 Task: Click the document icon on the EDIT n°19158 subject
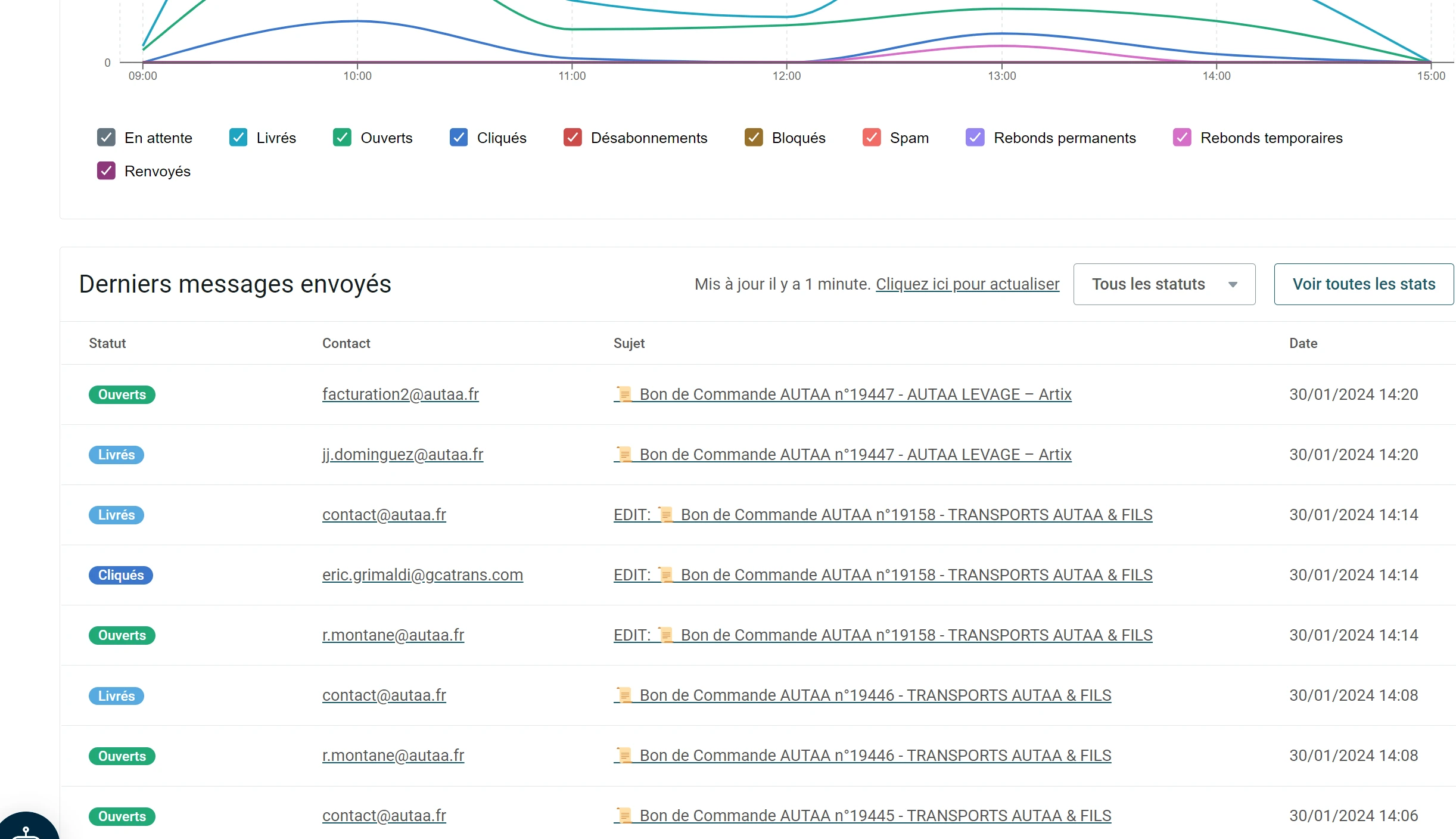click(666, 515)
